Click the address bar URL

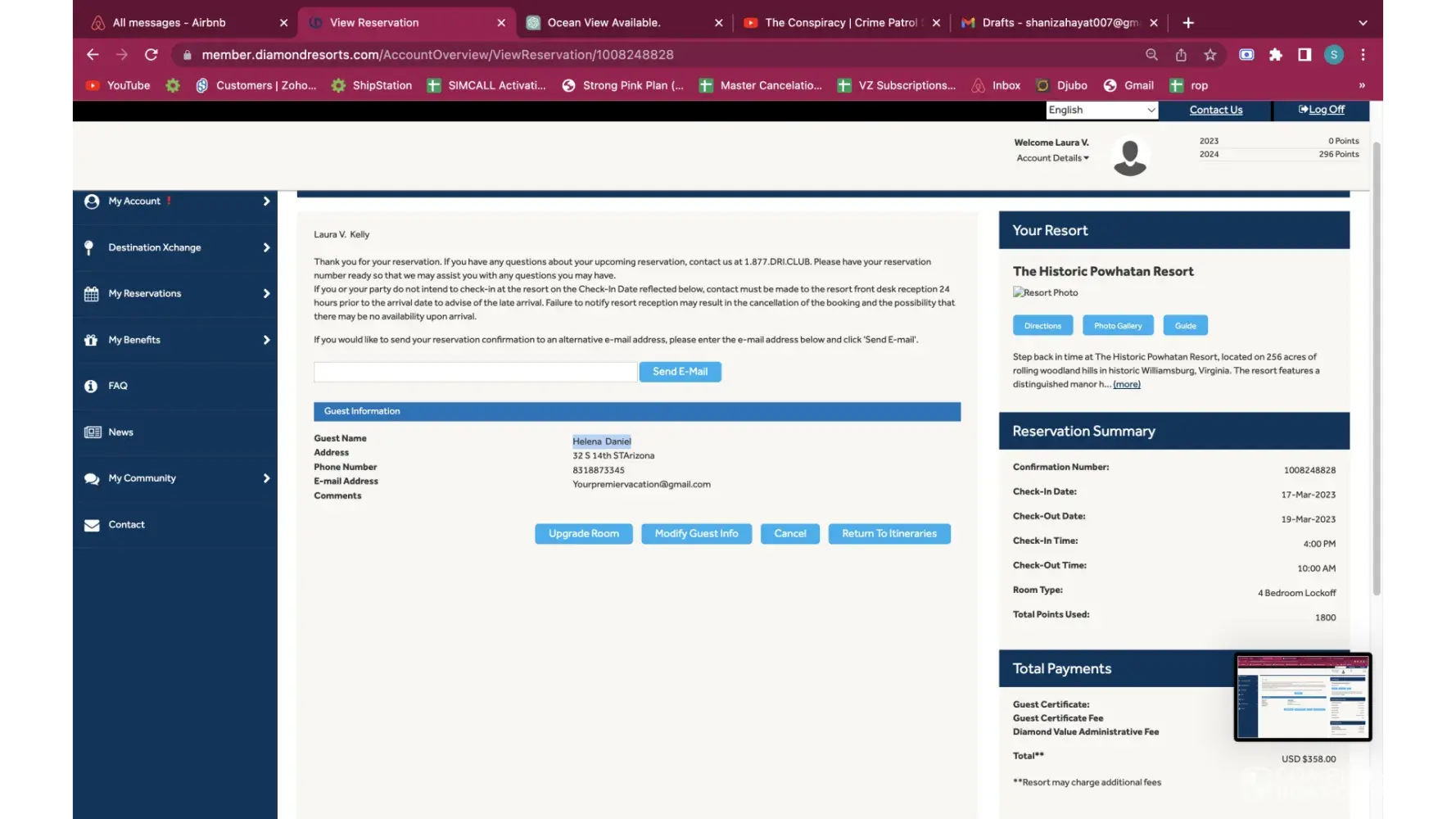tap(437, 55)
